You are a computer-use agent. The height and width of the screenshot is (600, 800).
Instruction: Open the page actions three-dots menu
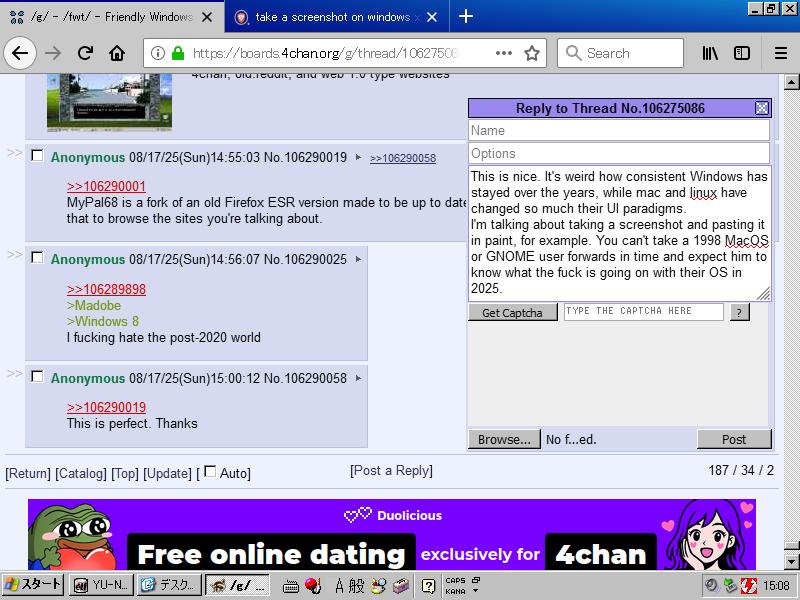[504, 53]
